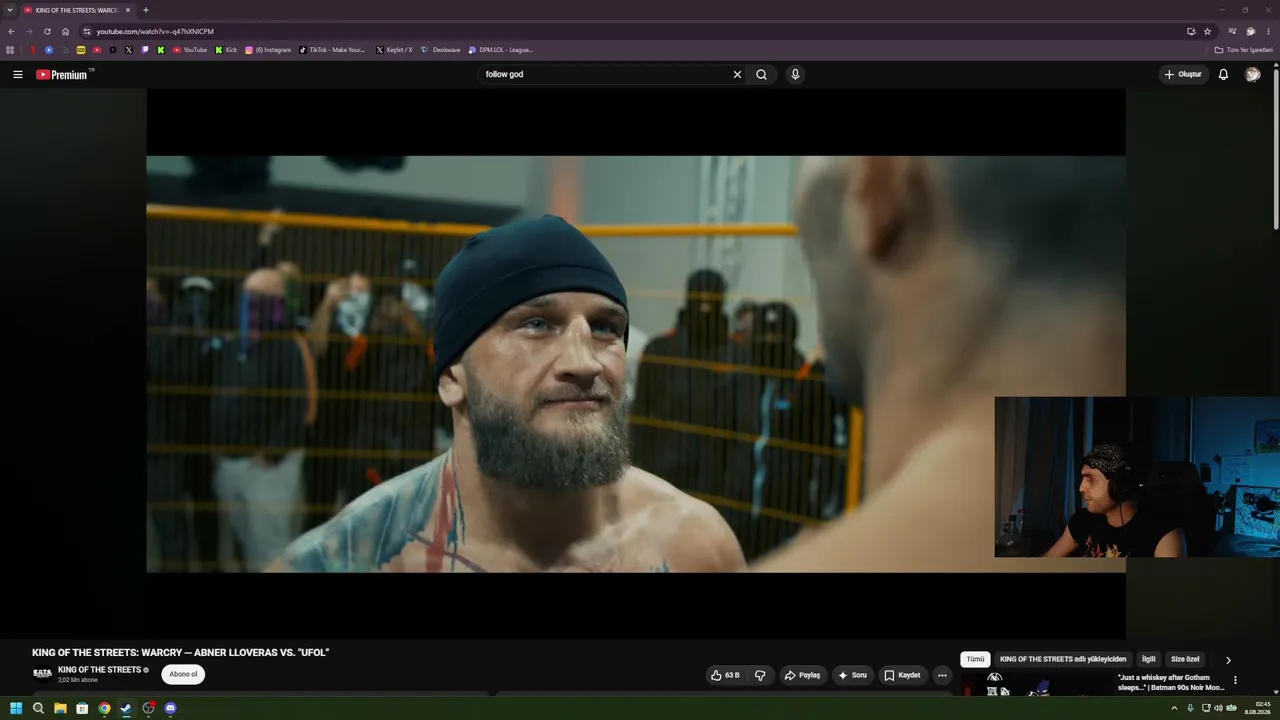
Task: Like the video with 63 B likes
Action: [726, 675]
